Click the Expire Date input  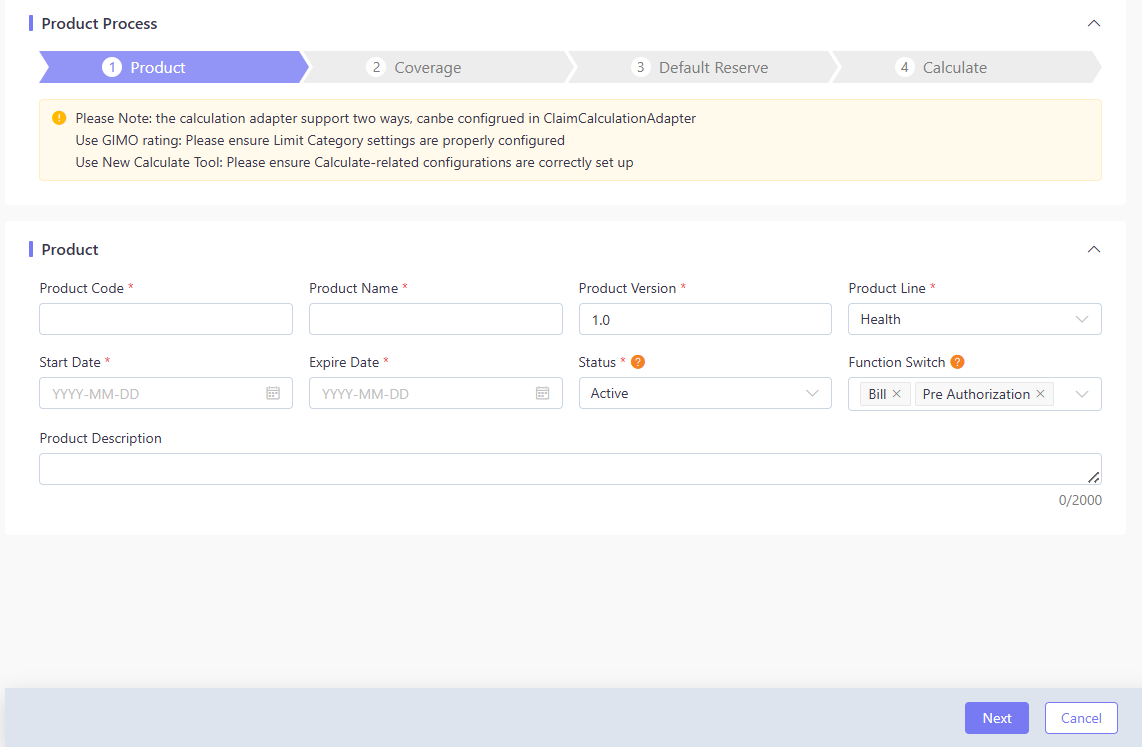436,393
